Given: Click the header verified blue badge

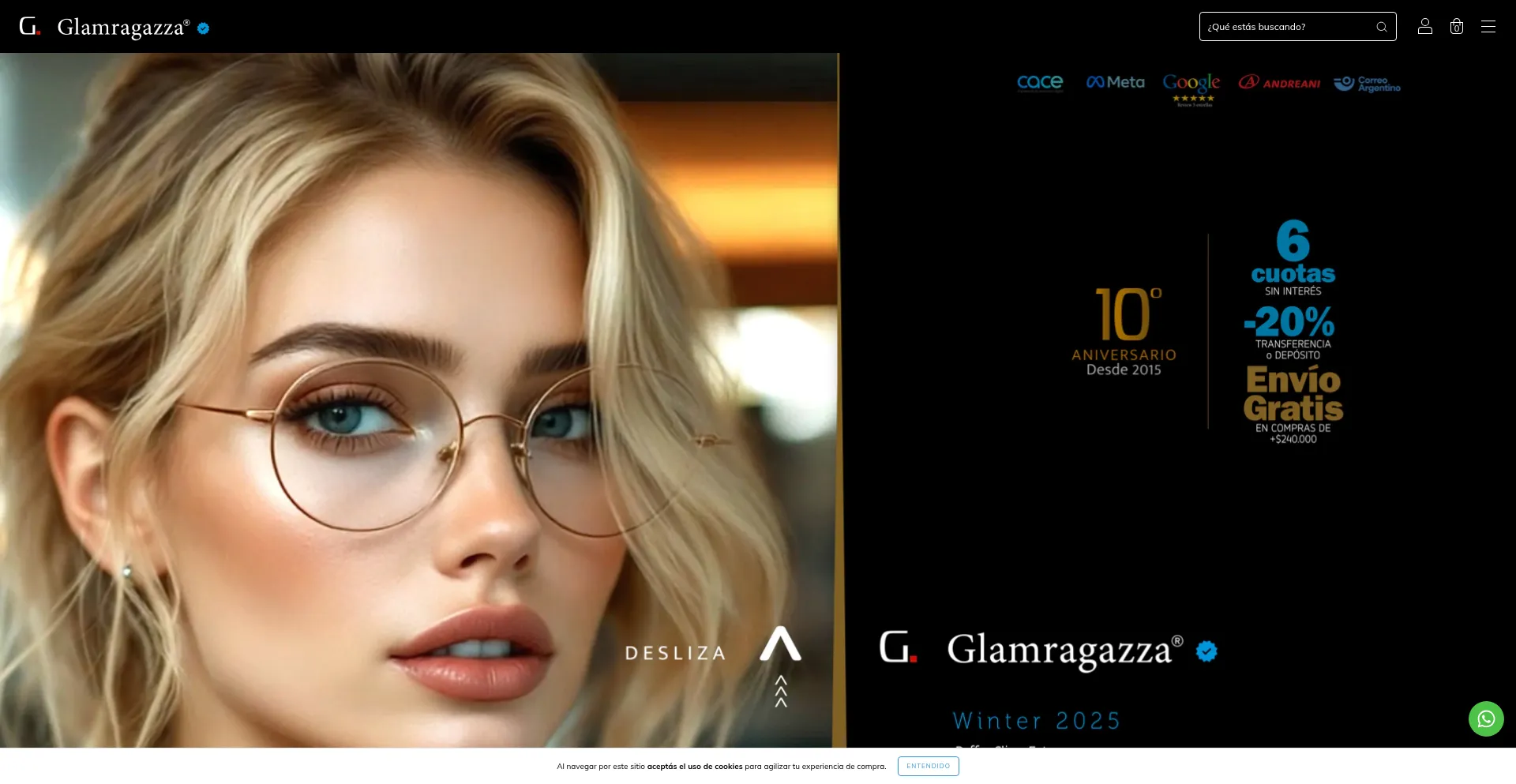Looking at the screenshot, I should [203, 28].
